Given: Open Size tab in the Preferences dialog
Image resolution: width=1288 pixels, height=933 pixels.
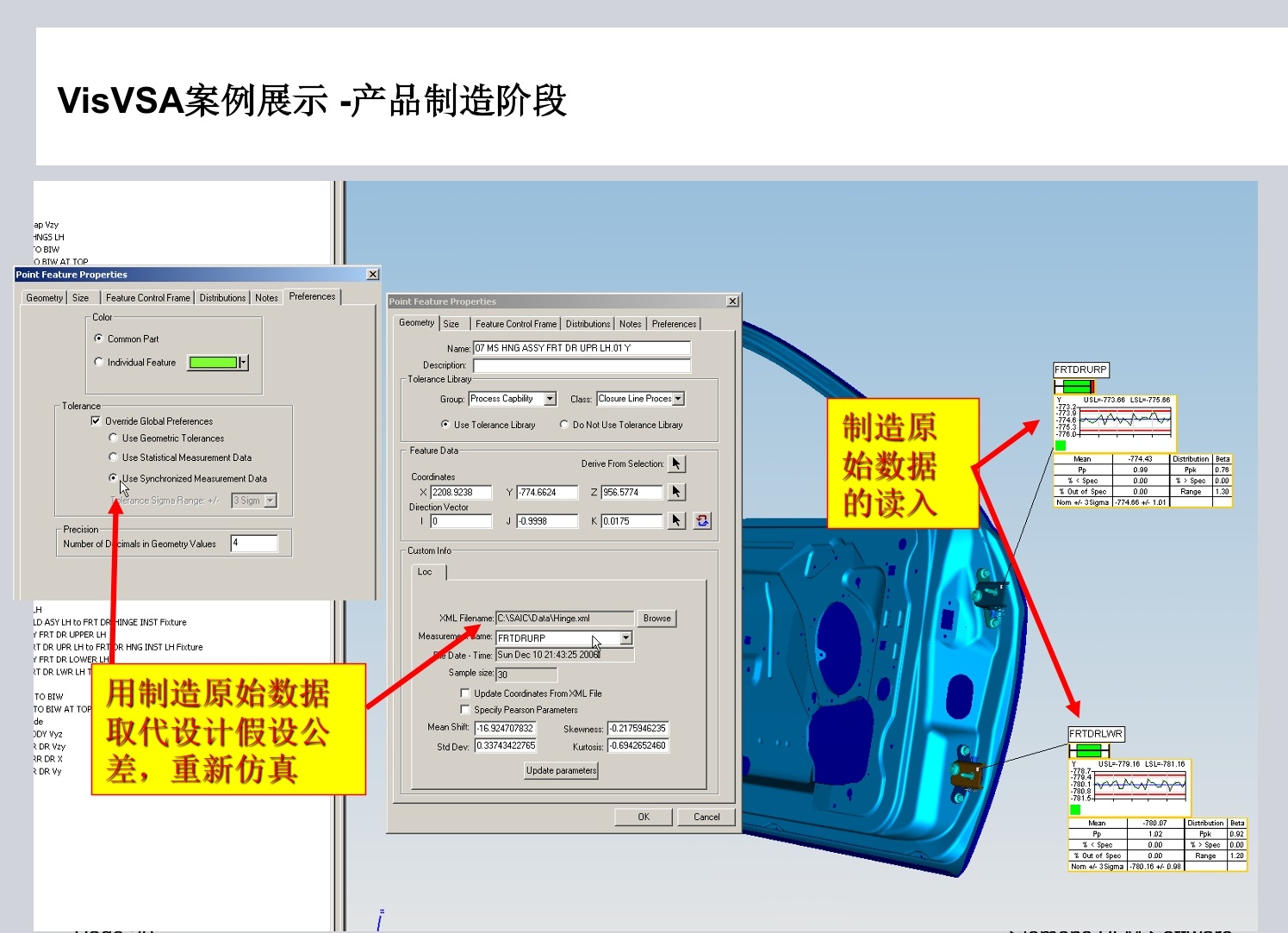Looking at the screenshot, I should [x=81, y=298].
